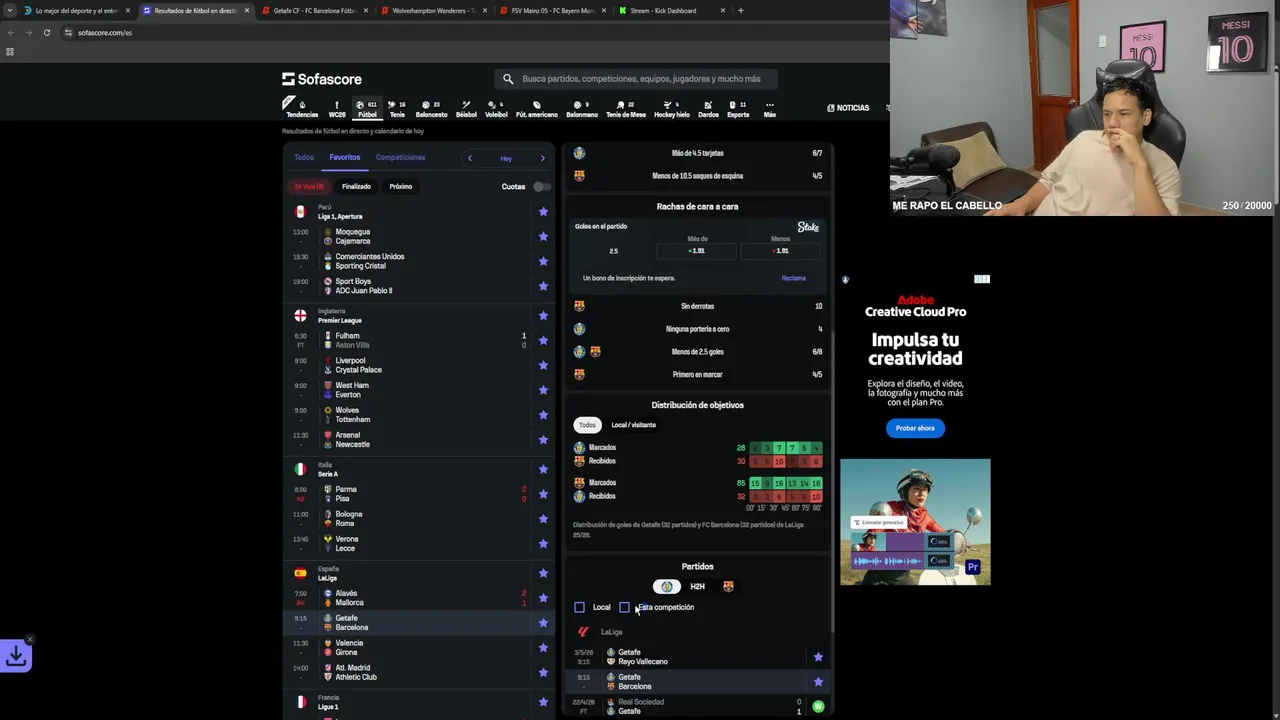Open the browser tab search dropdown
1280x720 pixels.
tap(10, 10)
